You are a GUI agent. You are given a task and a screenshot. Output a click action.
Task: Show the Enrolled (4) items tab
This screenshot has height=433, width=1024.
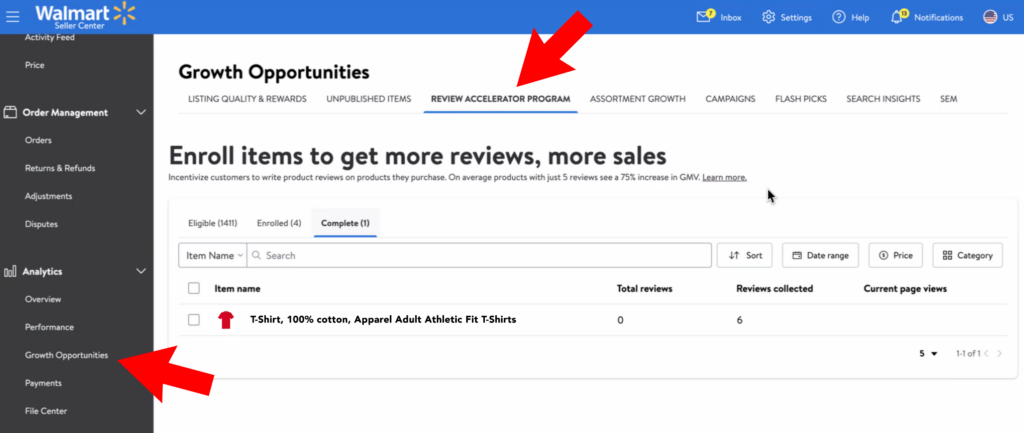(x=279, y=223)
